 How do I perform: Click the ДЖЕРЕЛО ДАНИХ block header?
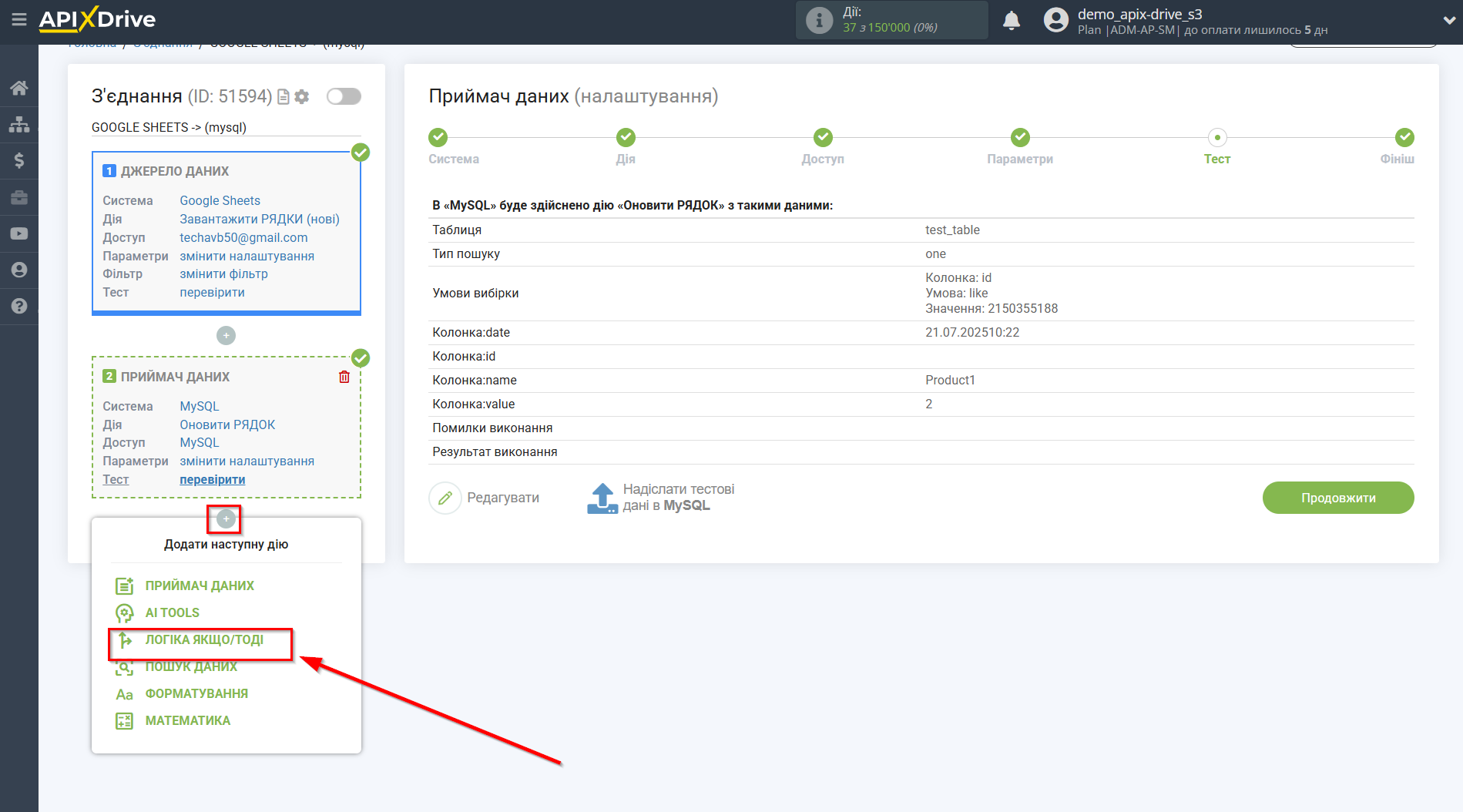[x=175, y=171]
